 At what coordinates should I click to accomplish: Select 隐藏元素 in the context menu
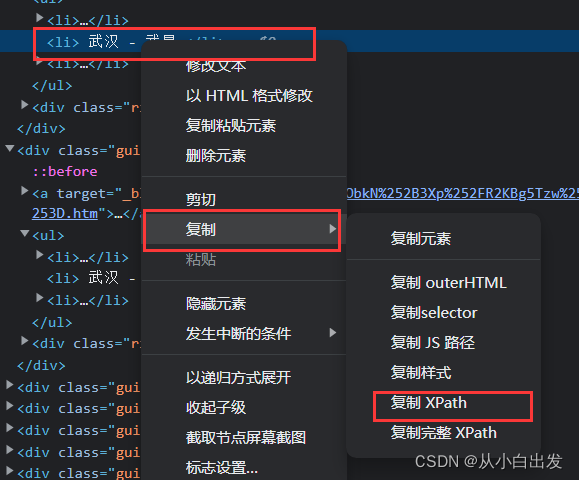coord(216,304)
